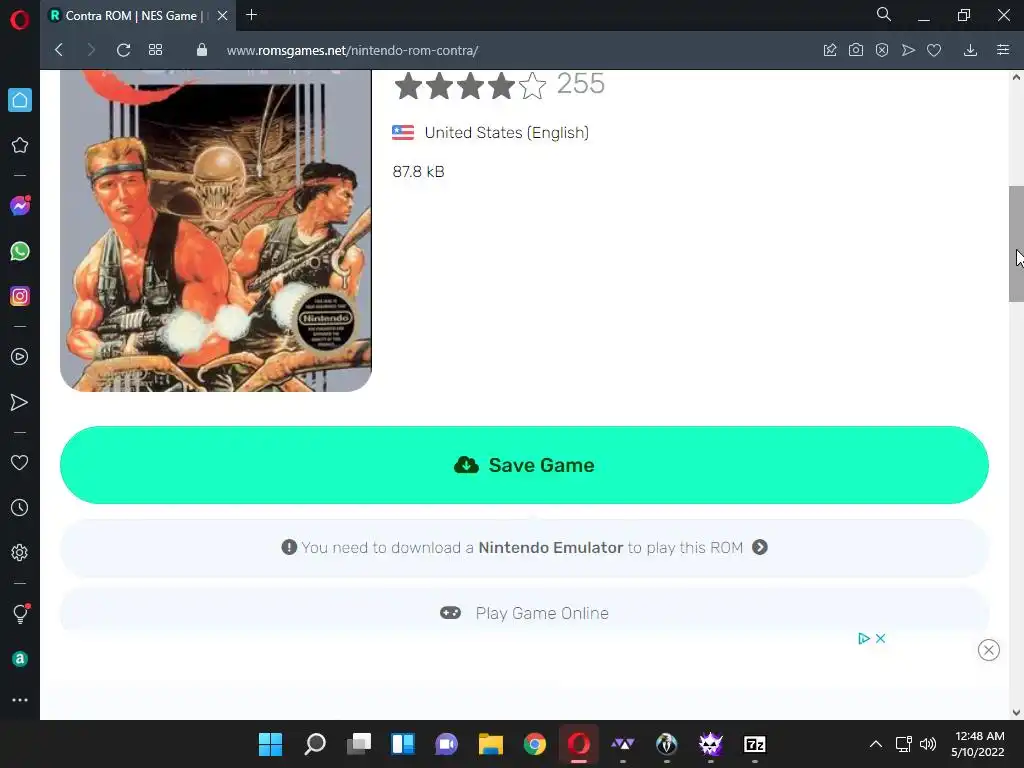Open My Flow sidebar icon
The image size is (1024, 768).
[20, 402]
